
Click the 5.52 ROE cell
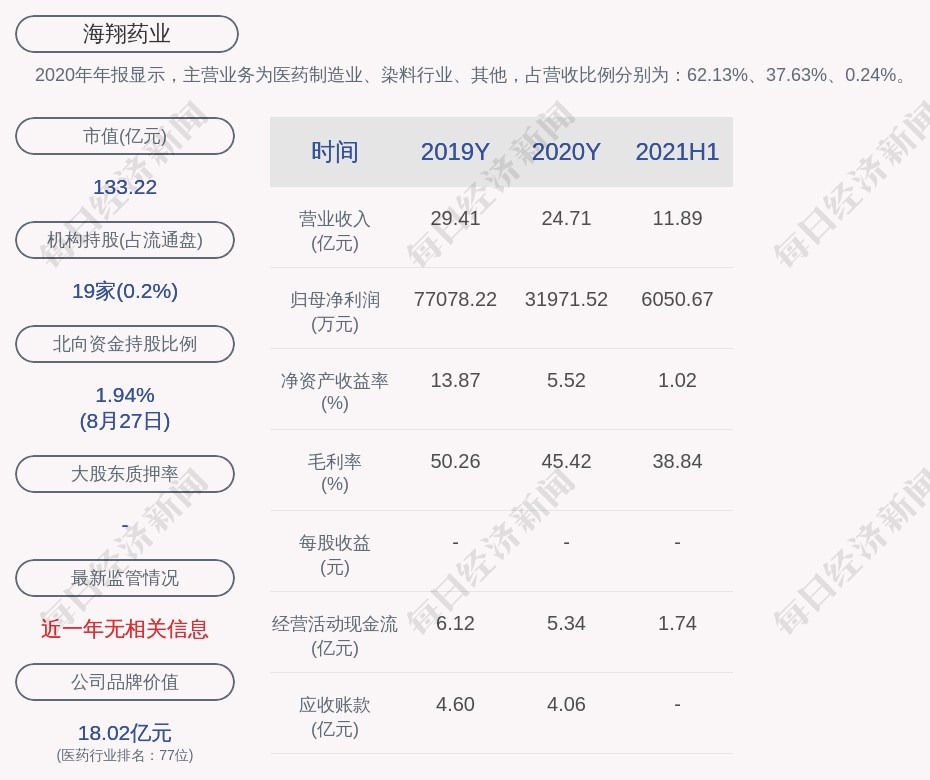[566, 380]
